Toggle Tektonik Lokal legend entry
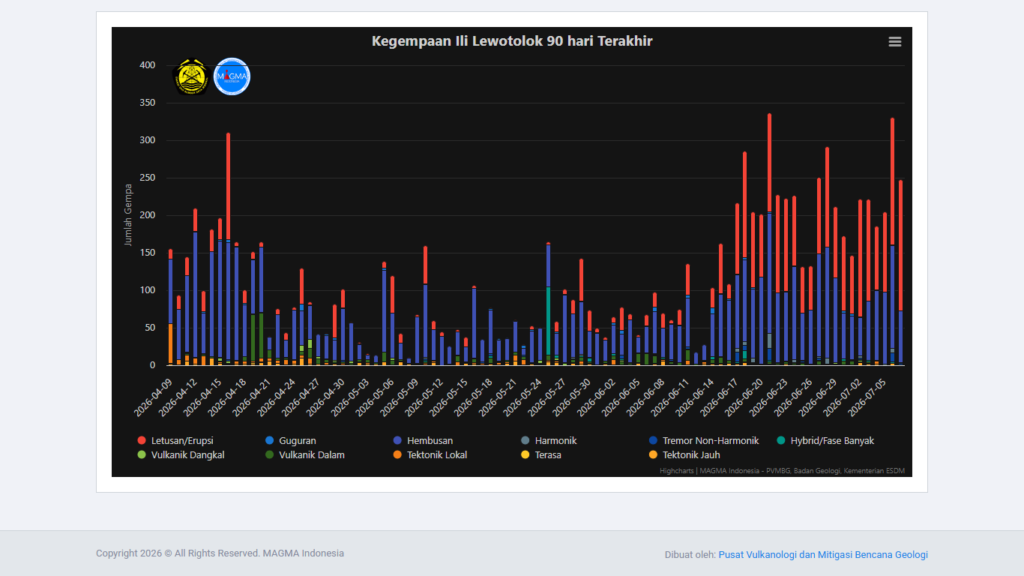 430,455
